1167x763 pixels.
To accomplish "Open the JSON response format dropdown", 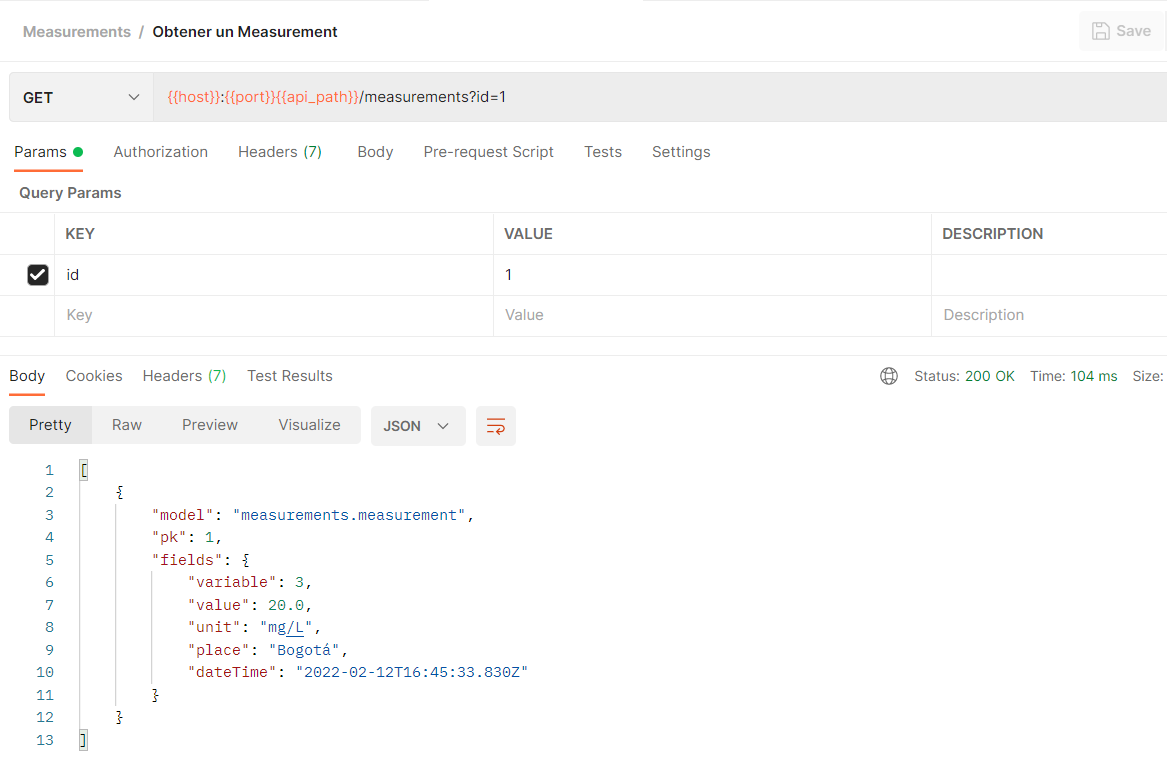I will [x=417, y=424].
